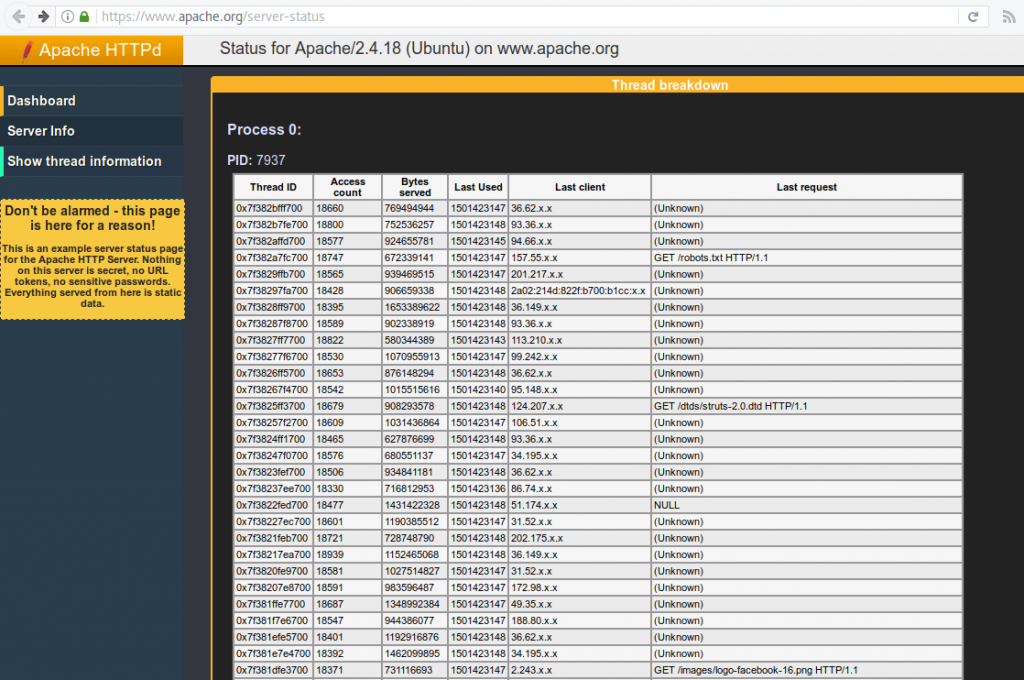
Task: Open the Server Info sidebar entry
Action: pyautogui.click(x=40, y=130)
